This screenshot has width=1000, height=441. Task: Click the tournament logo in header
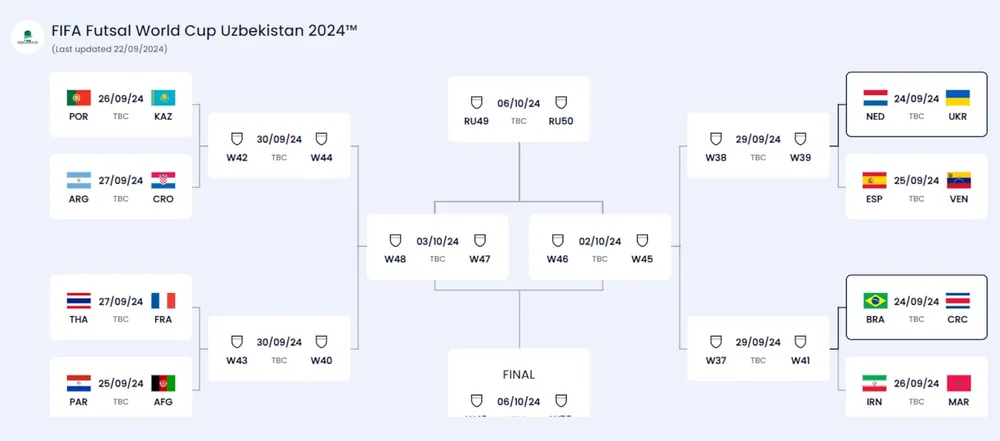(x=26, y=38)
